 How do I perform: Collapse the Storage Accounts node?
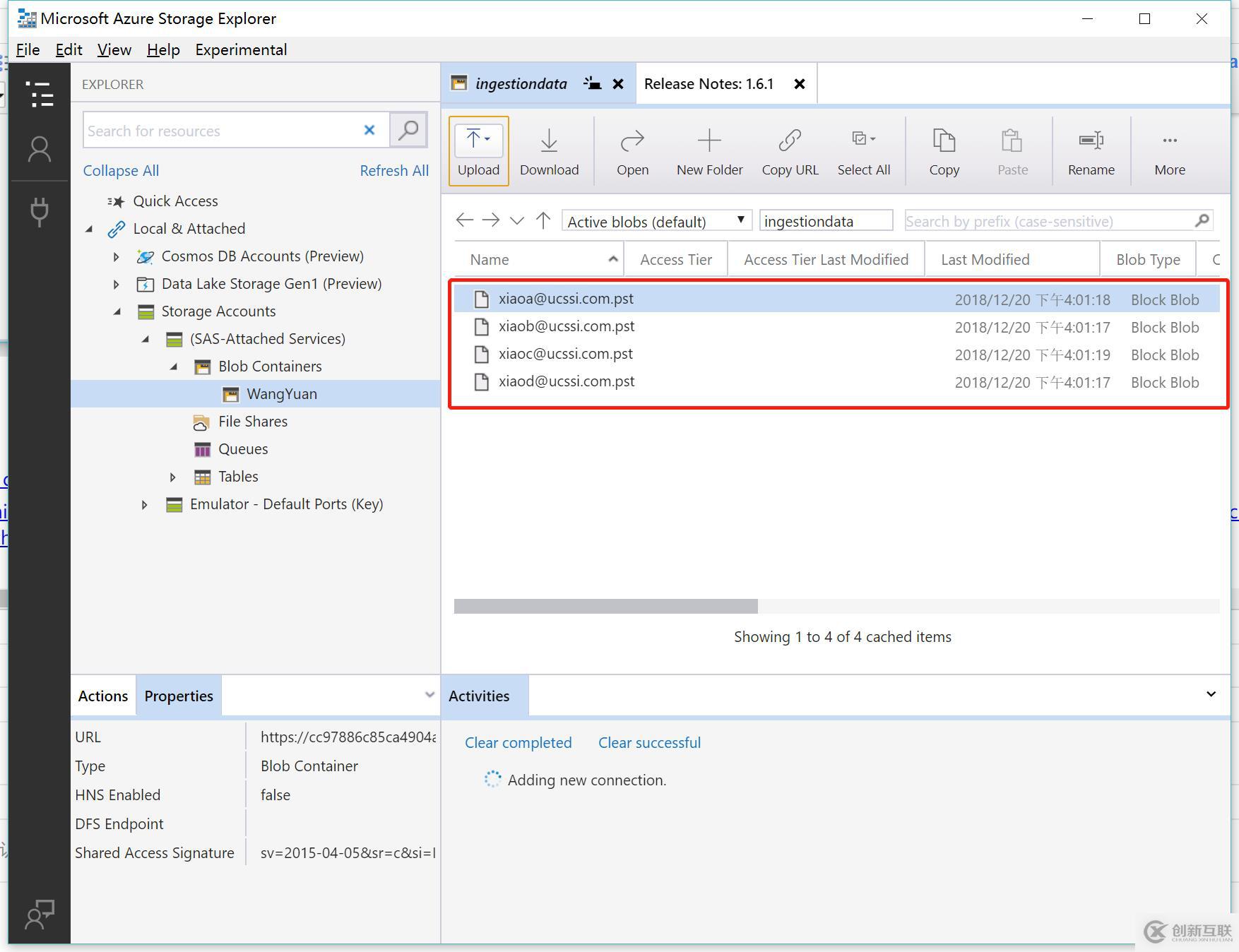[117, 311]
